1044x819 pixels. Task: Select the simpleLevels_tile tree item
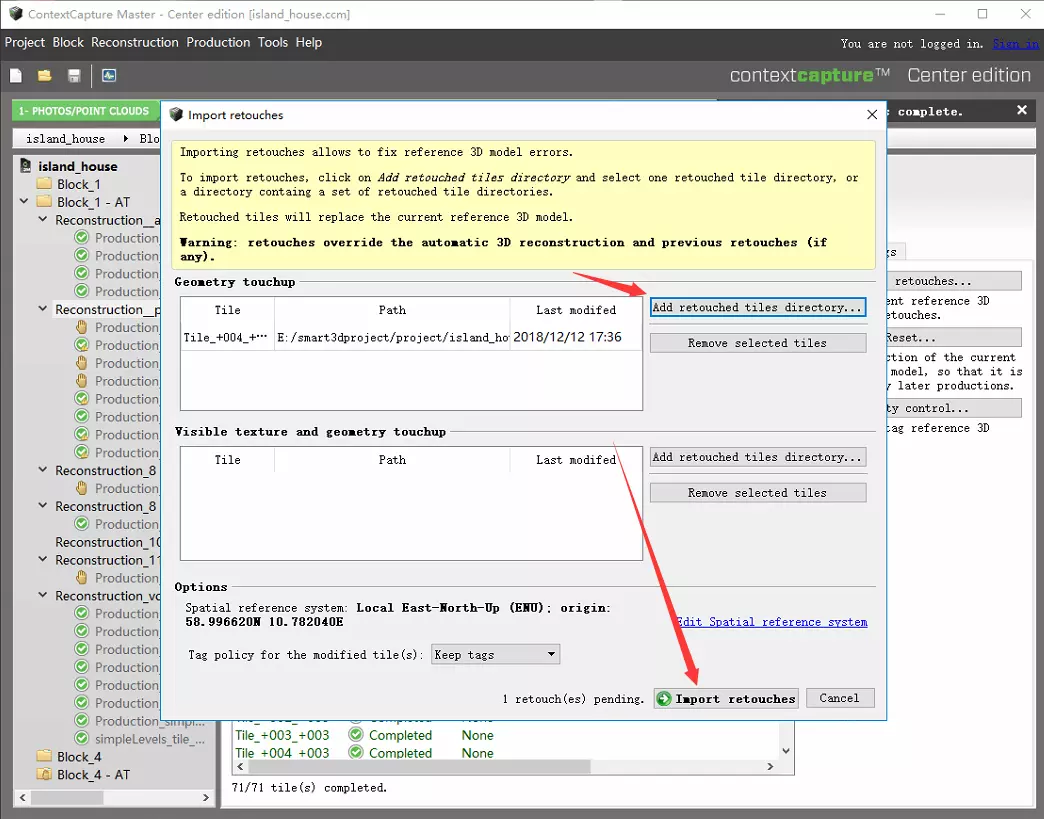click(149, 738)
